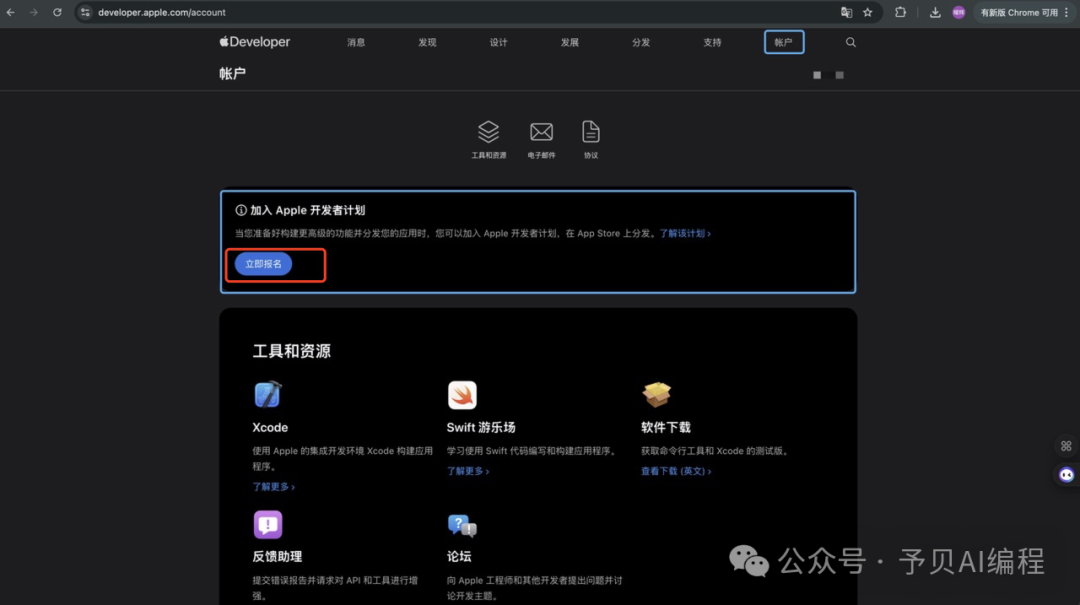
Task: Click the Swift 游乐场 heading text
Action: 481,427
